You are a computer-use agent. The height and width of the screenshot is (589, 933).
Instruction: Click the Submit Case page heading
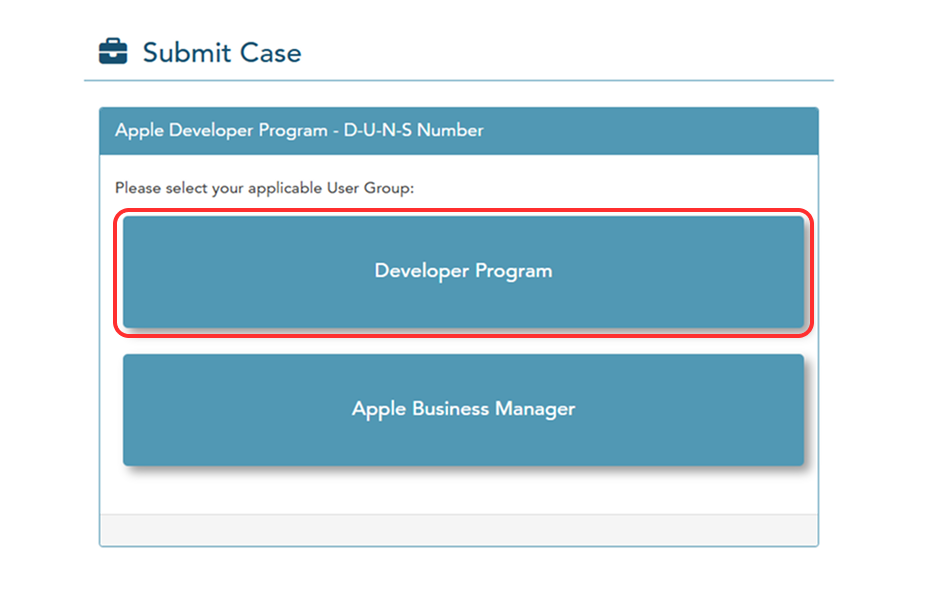[222, 53]
